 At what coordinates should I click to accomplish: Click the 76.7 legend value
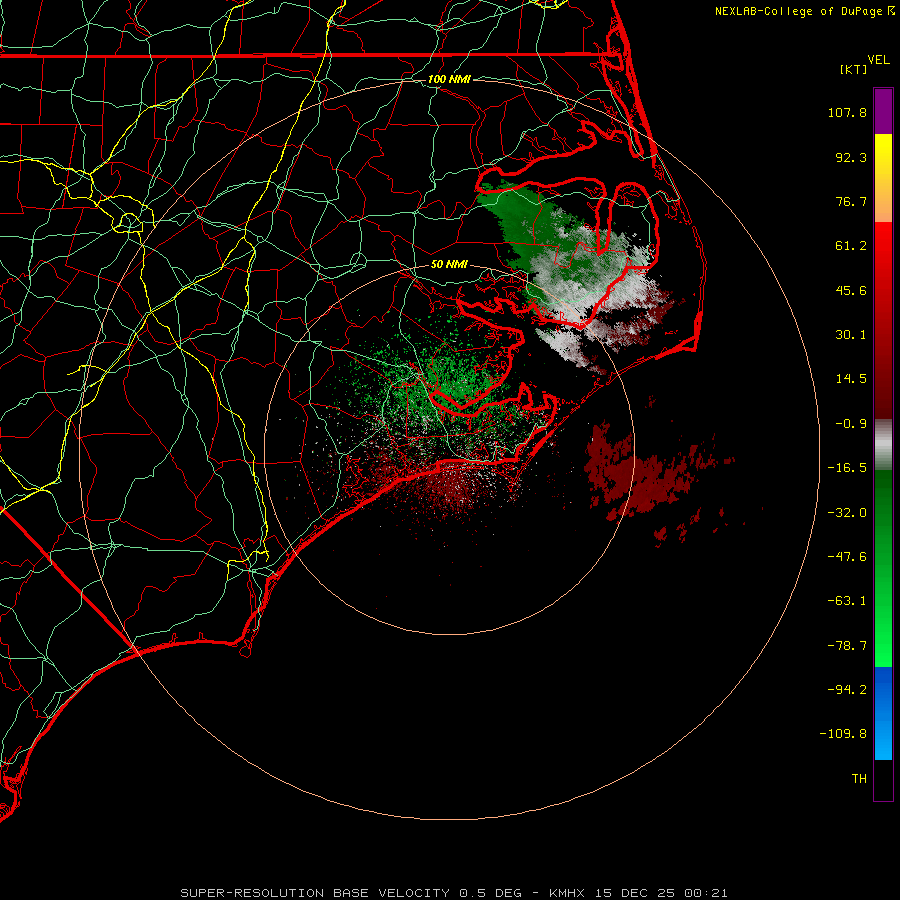click(x=851, y=201)
